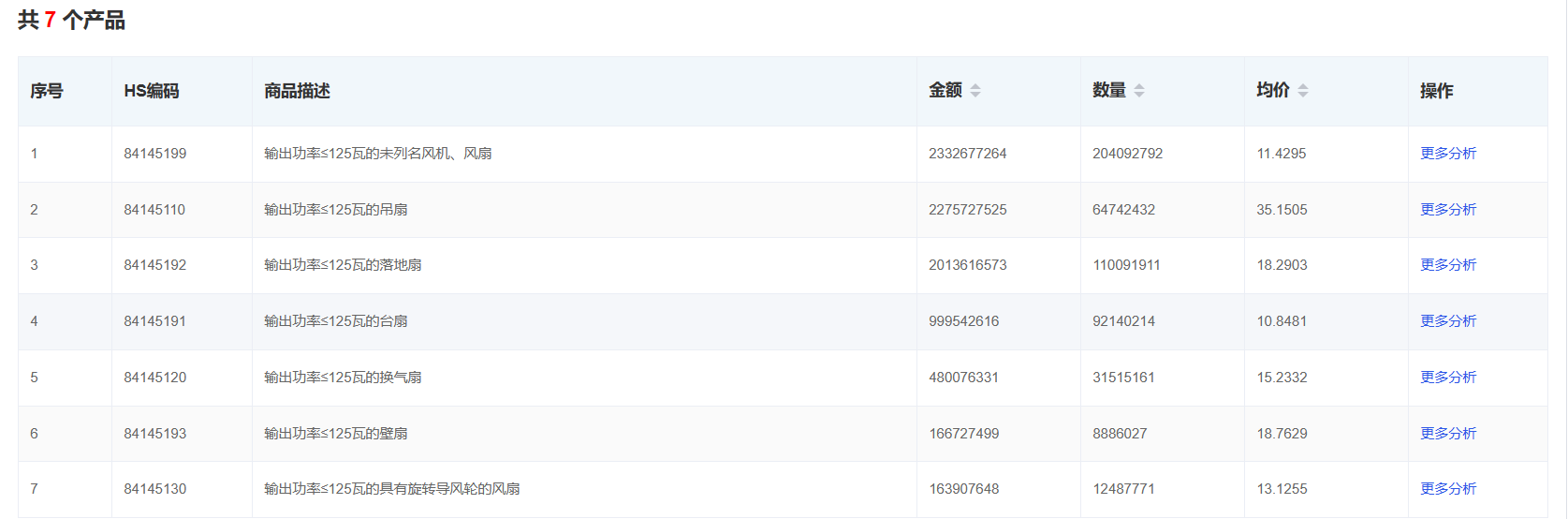Click average price 10.8481
The image size is (1568, 519).
pyautogui.click(x=1282, y=321)
